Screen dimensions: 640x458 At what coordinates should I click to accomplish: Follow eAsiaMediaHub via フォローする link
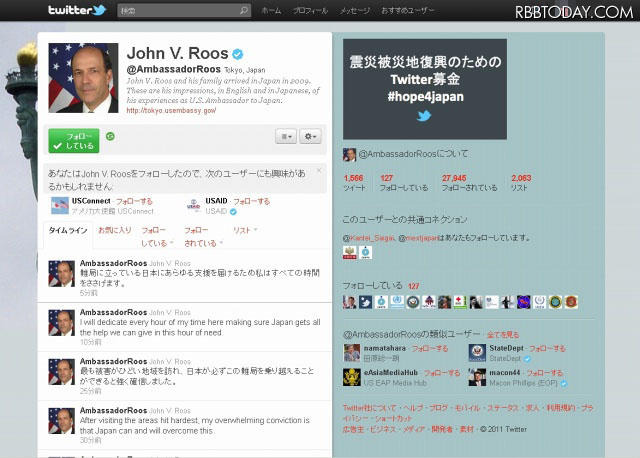click(442, 373)
